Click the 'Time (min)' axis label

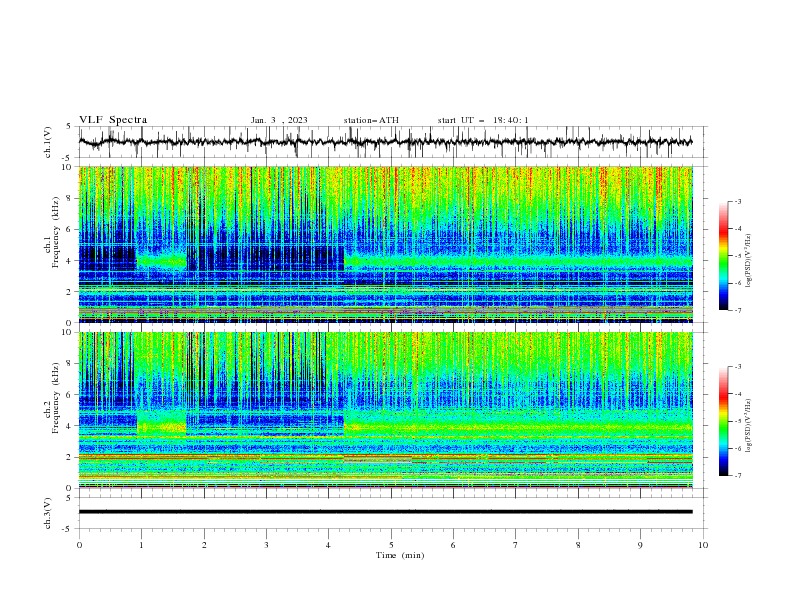[400, 555]
